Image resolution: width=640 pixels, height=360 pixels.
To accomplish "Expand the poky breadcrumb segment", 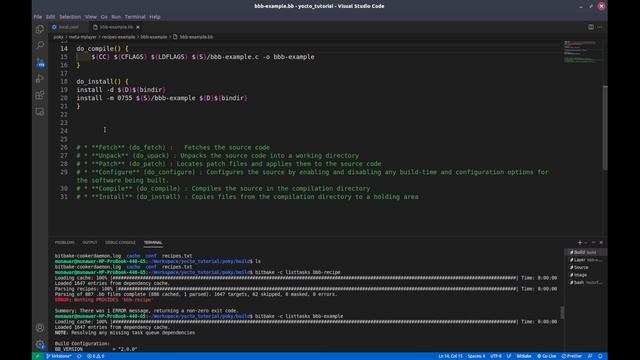I will click(x=59, y=37).
